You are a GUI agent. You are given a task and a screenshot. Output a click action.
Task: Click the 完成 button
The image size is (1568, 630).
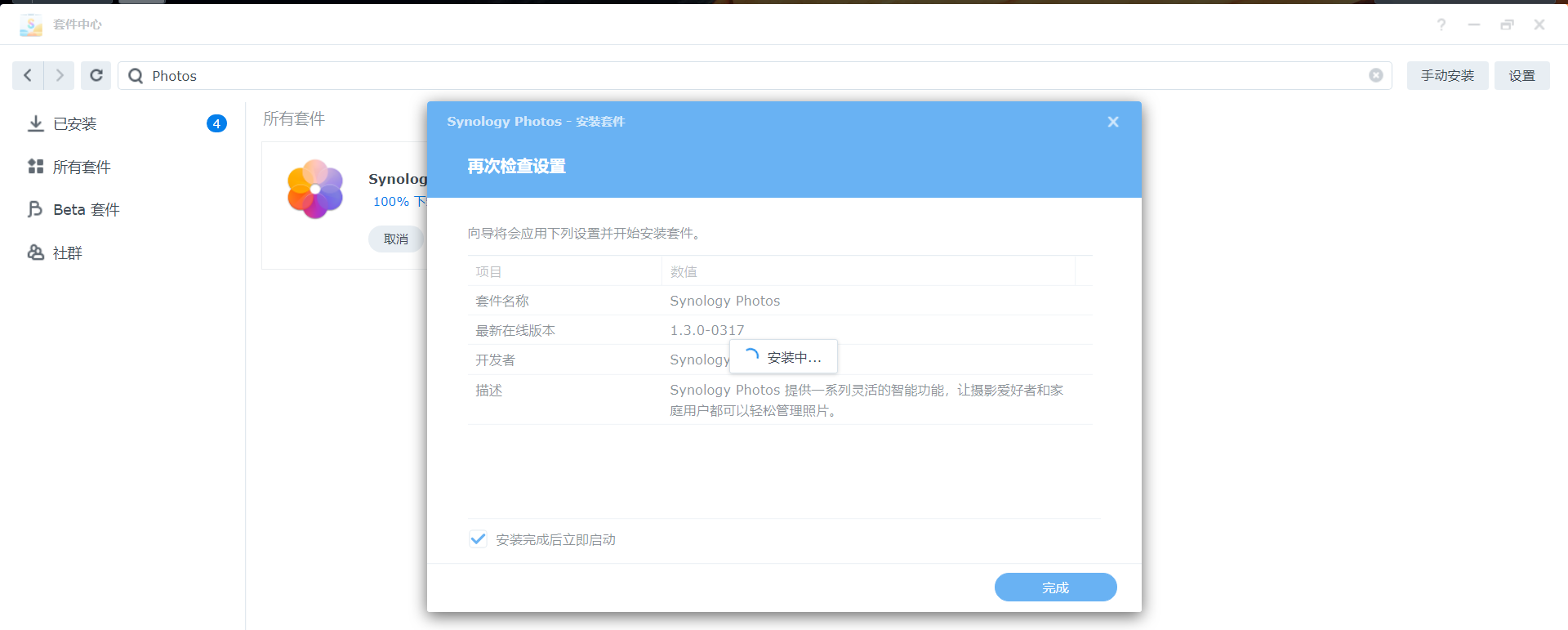[x=1055, y=588]
